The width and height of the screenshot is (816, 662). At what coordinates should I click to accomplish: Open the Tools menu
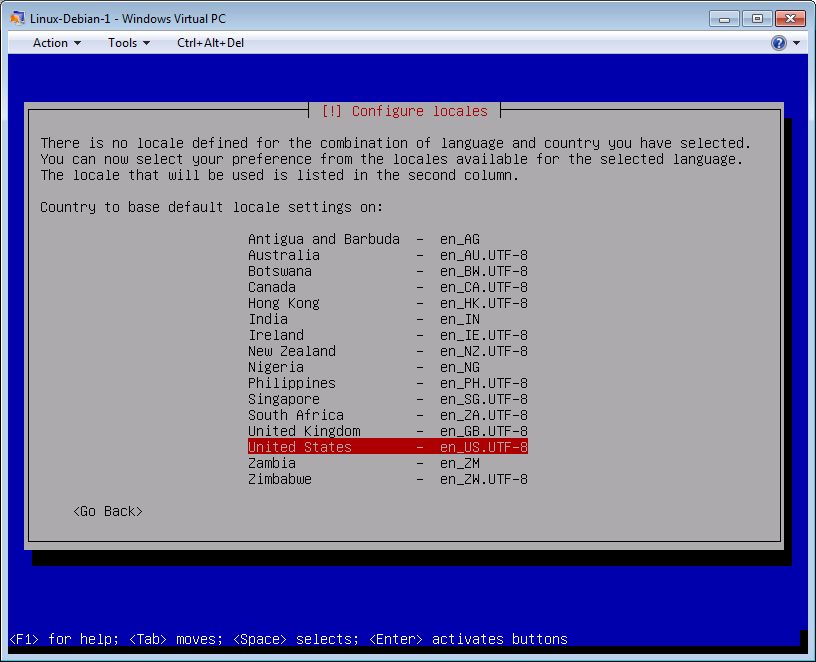tap(129, 43)
